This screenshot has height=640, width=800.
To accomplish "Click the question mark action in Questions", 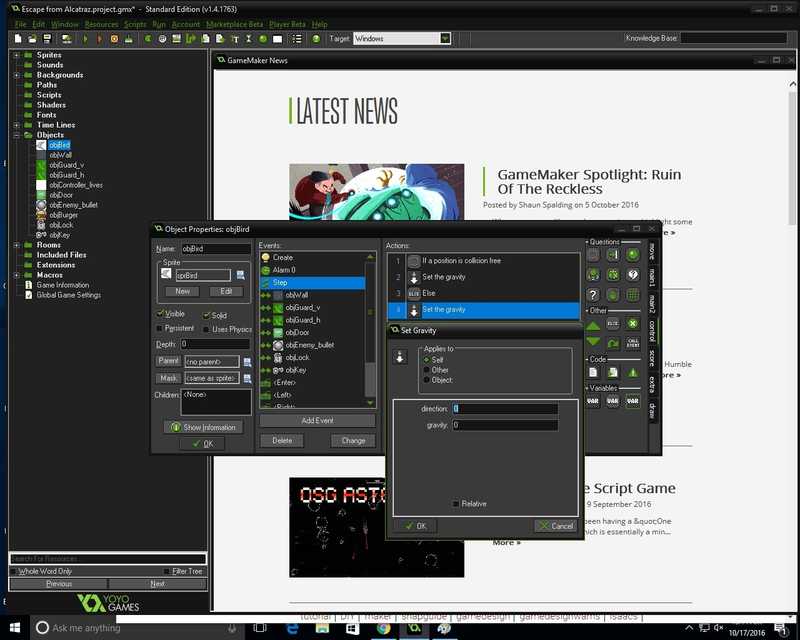I will point(594,294).
